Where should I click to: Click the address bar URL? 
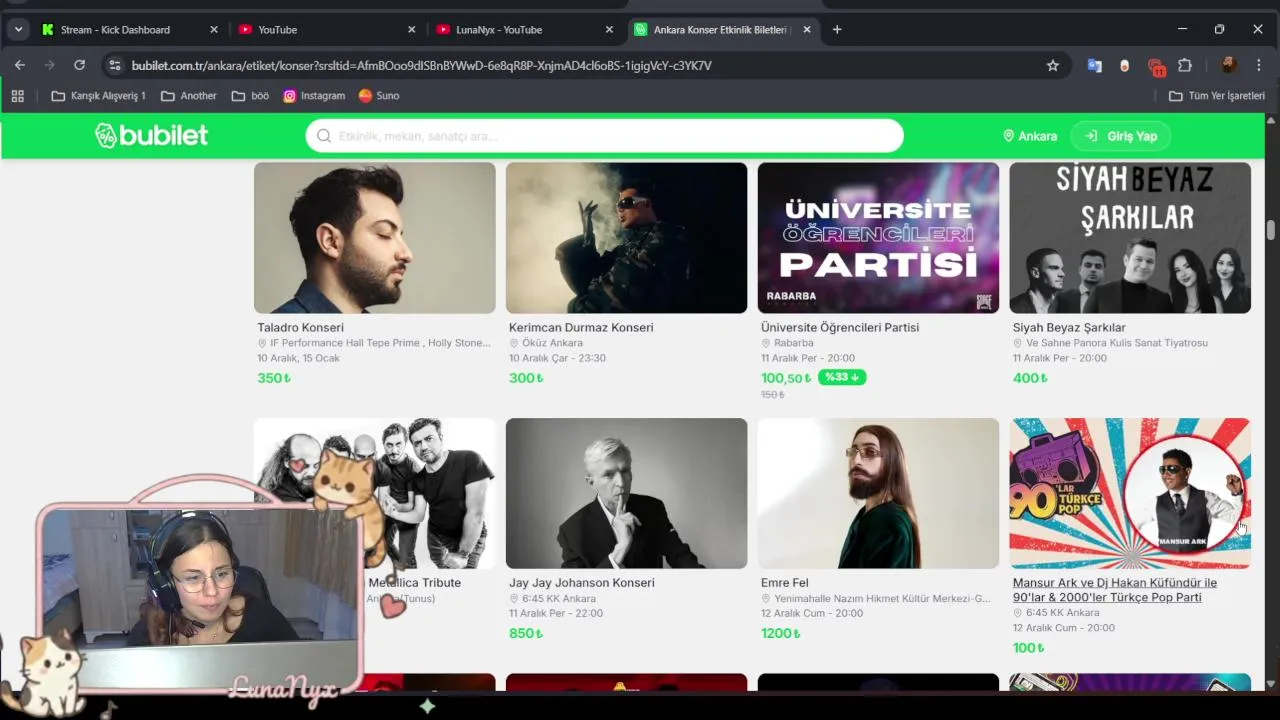pos(421,65)
